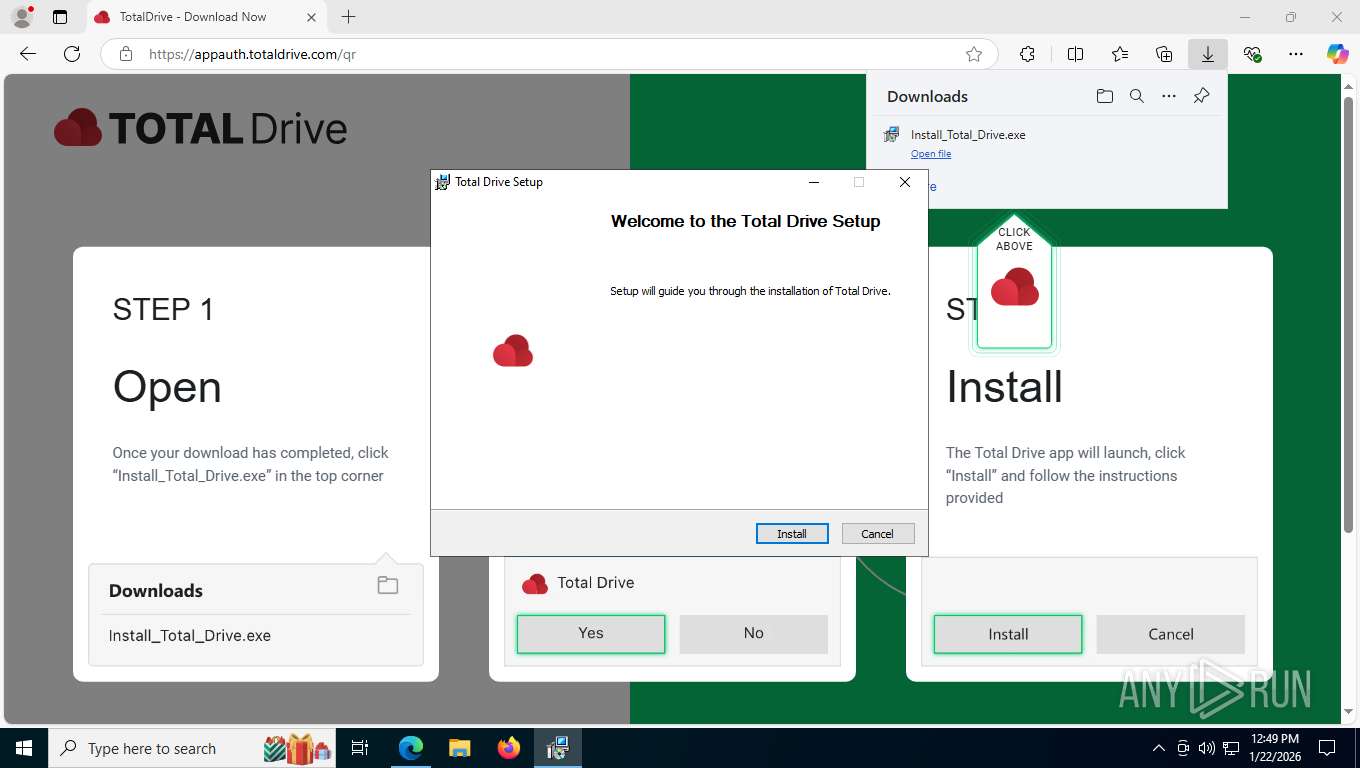This screenshot has height=768, width=1360.
Task: Go back in the browser
Action: pyautogui.click(x=28, y=54)
